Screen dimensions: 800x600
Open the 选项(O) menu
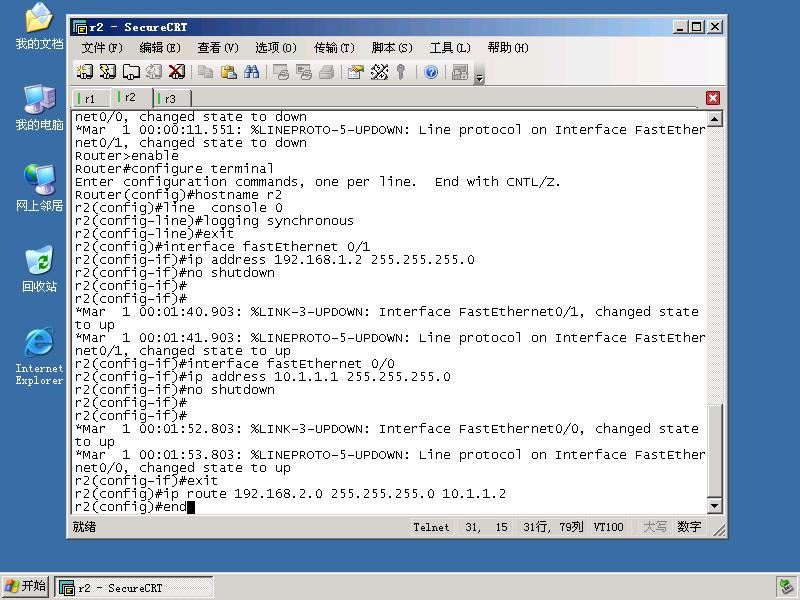point(276,48)
